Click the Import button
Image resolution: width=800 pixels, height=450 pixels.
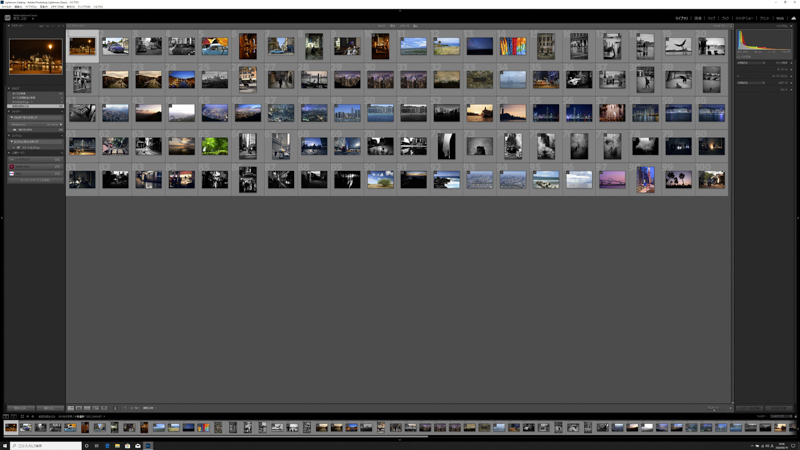pyautogui.click(x=20, y=408)
